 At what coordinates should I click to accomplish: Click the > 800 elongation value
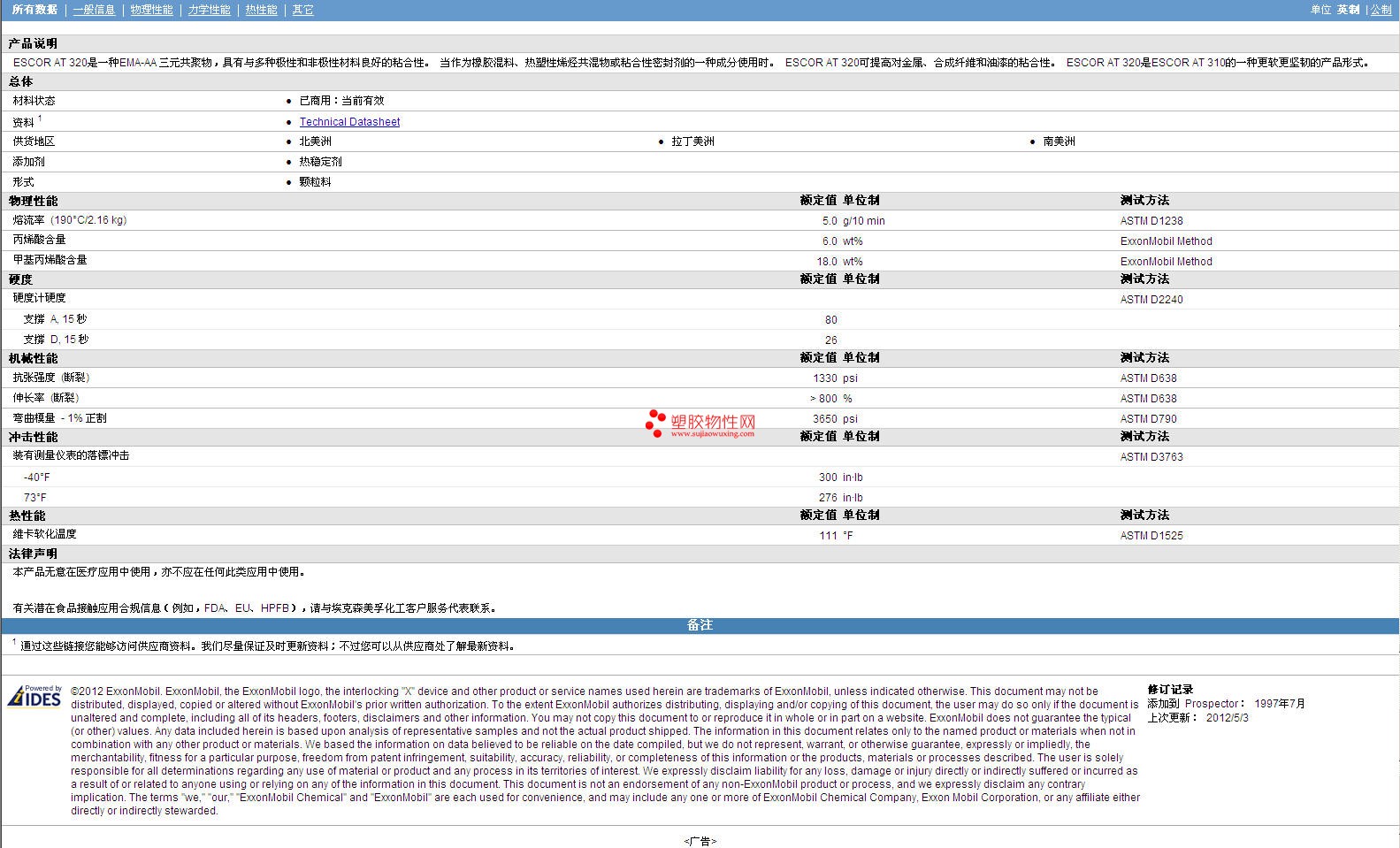[823, 399]
